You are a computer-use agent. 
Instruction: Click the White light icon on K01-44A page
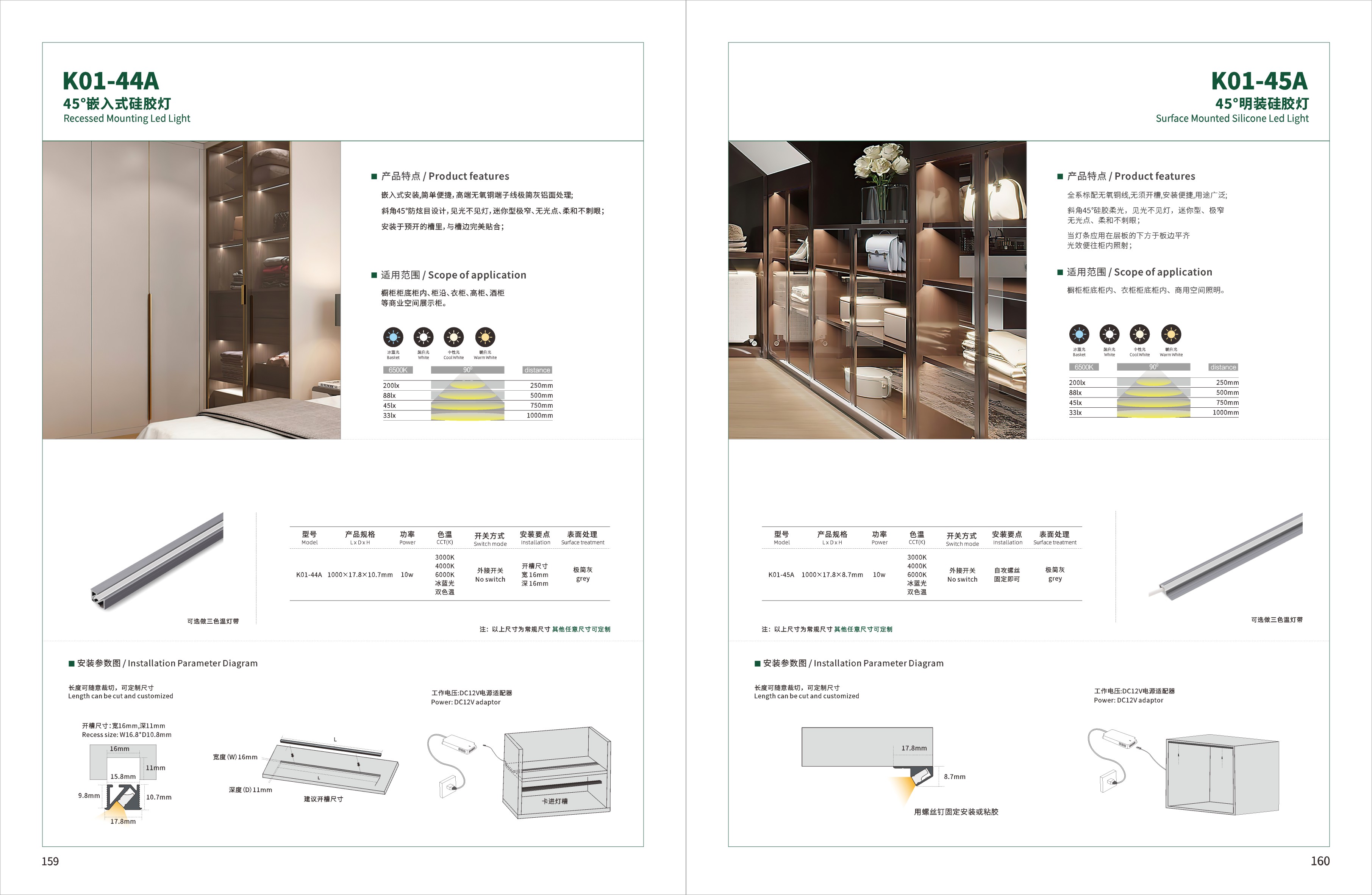pyautogui.click(x=423, y=337)
